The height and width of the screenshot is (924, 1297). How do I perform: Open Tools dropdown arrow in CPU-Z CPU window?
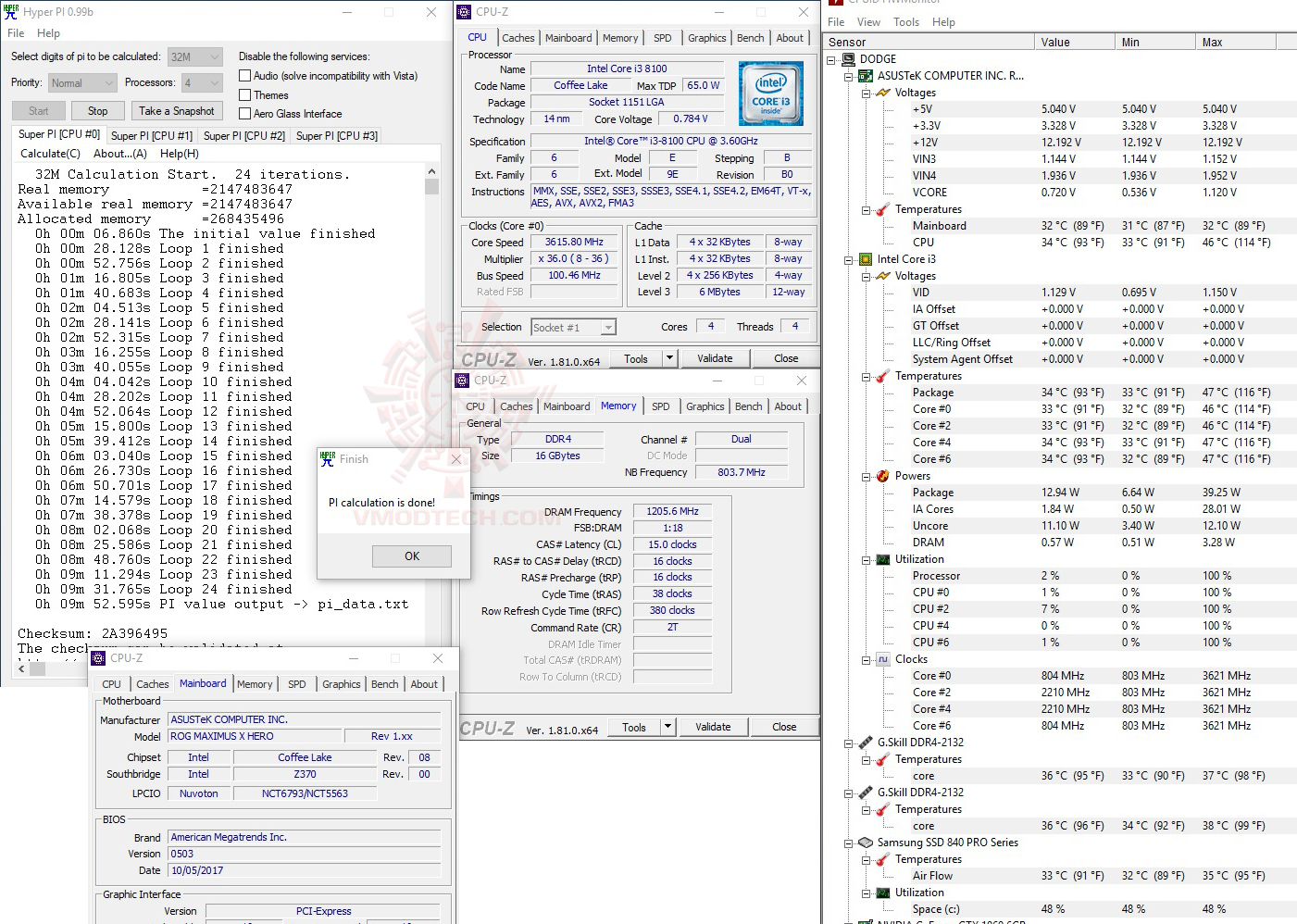[669, 358]
